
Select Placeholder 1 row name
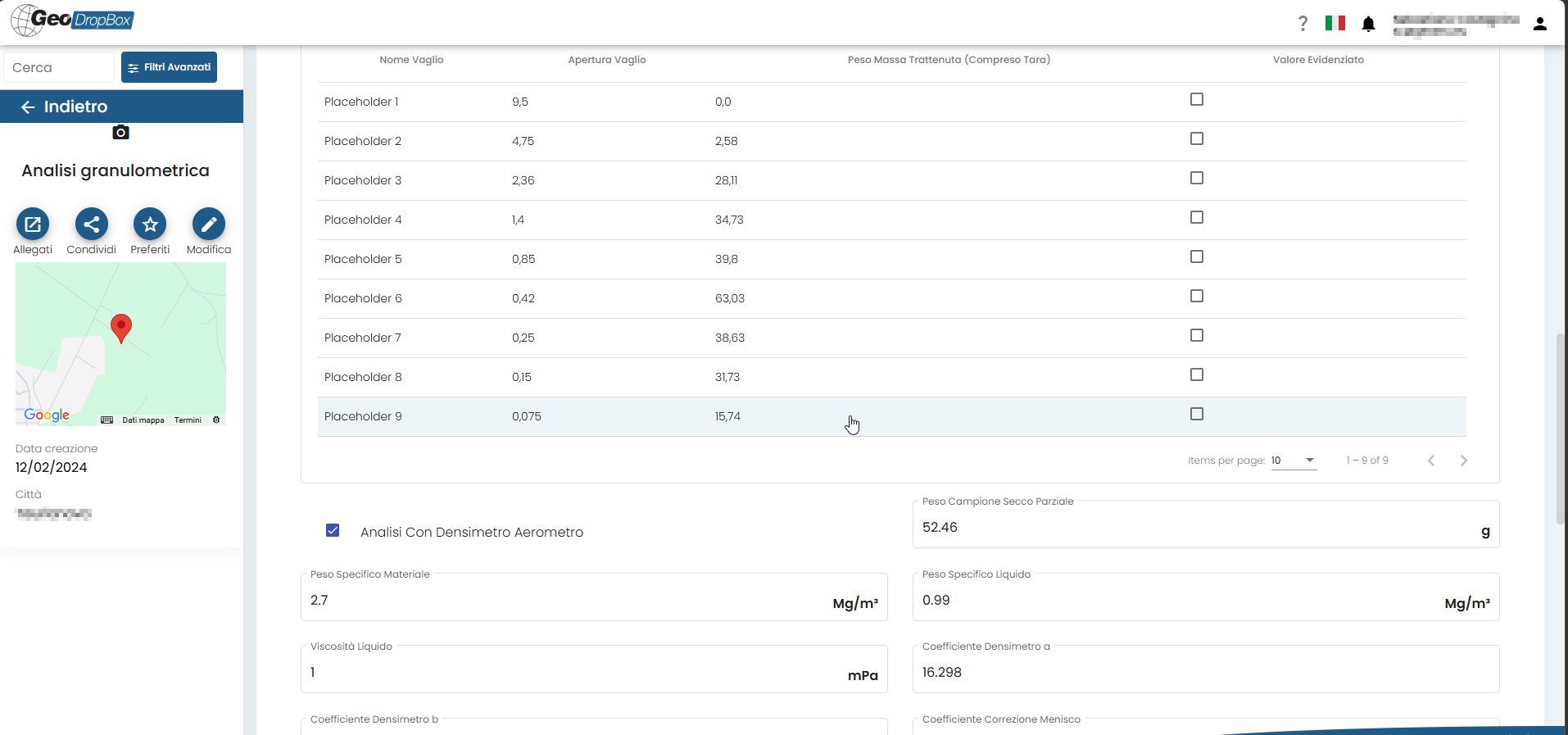click(361, 102)
